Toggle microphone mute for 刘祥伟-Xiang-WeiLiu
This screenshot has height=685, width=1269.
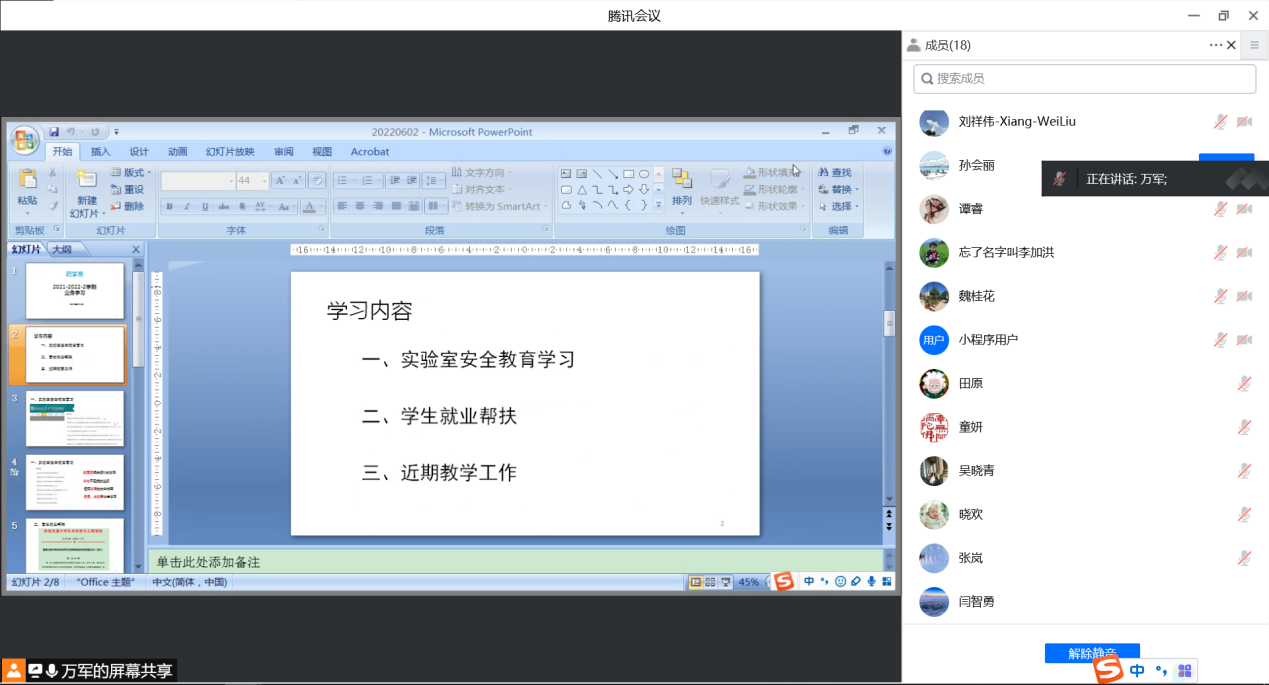point(1220,122)
